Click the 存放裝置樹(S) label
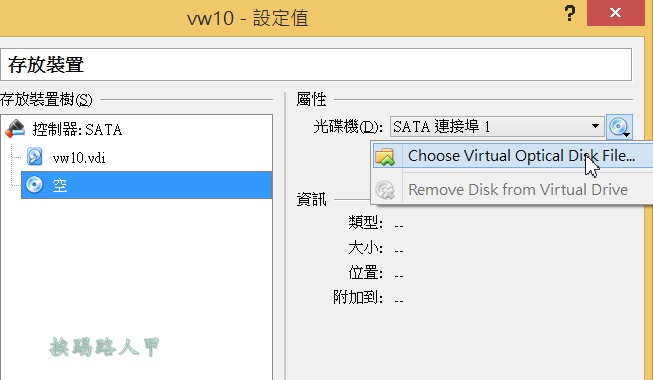 click(x=46, y=100)
